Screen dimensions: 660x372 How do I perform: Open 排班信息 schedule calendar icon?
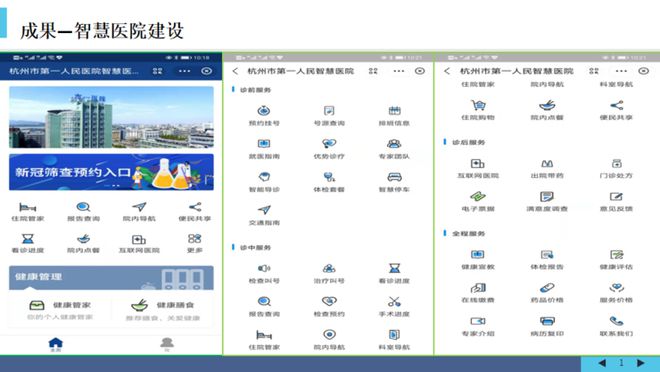(x=394, y=111)
